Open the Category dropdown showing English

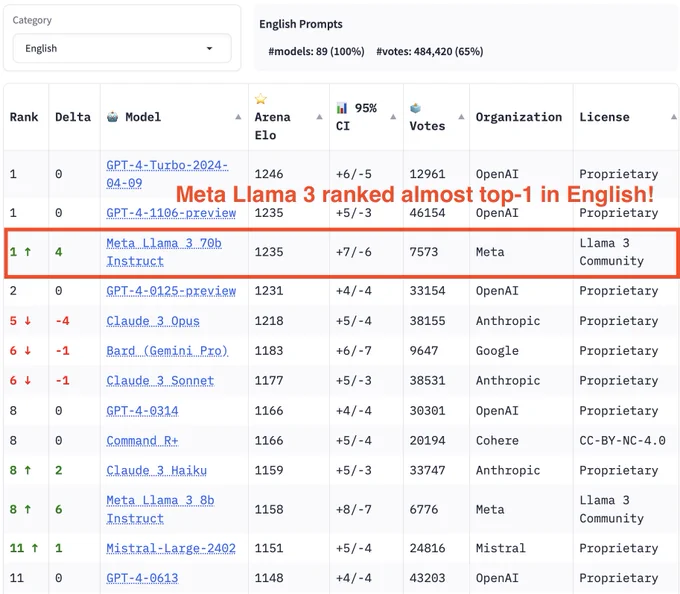(122, 48)
